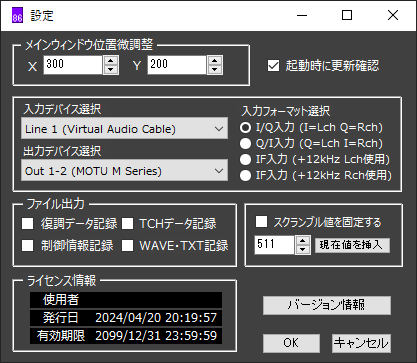417x363 pixels.
Task: Click the 有効期限 2099/12/31 23:59:59 row
Action: coord(126,336)
